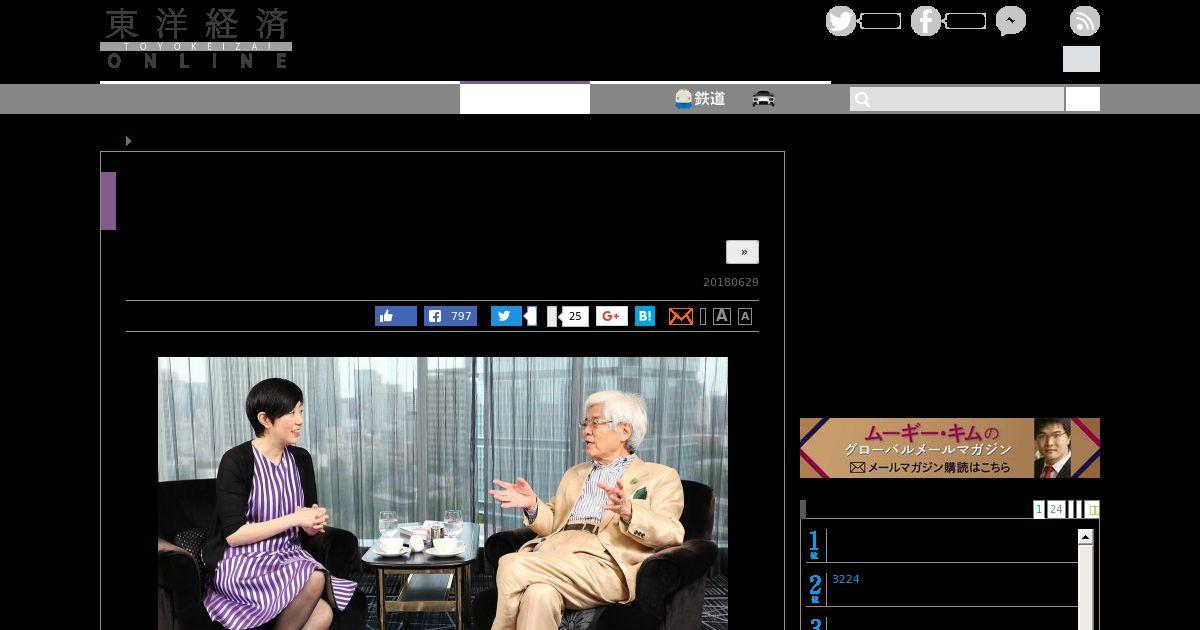Open ranking item number 1

[940, 545]
